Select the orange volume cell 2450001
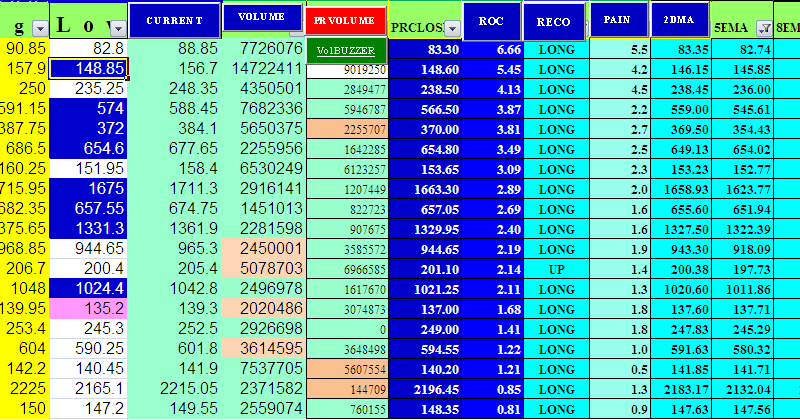 click(264, 248)
